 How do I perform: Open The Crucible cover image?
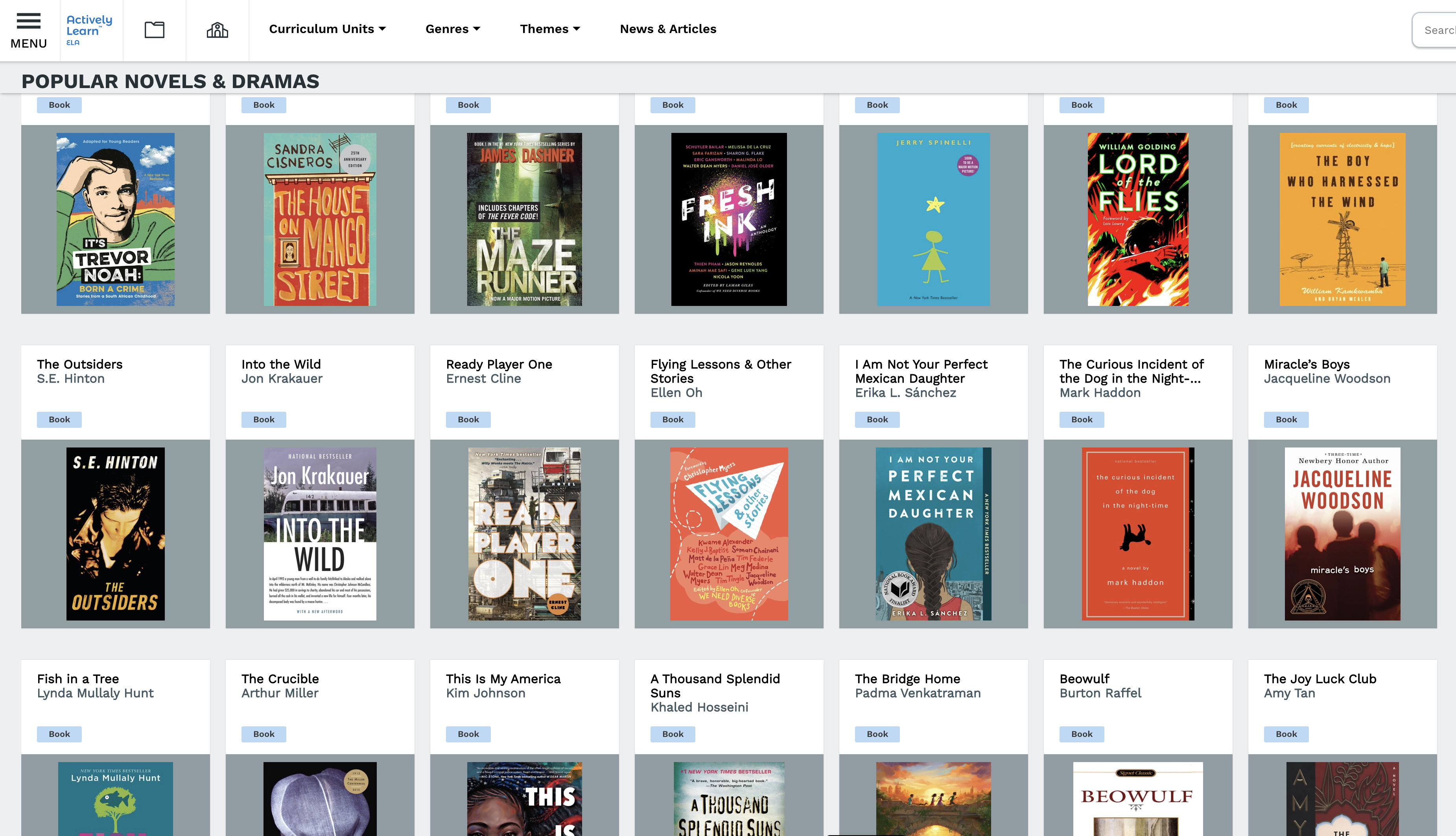tap(320, 799)
